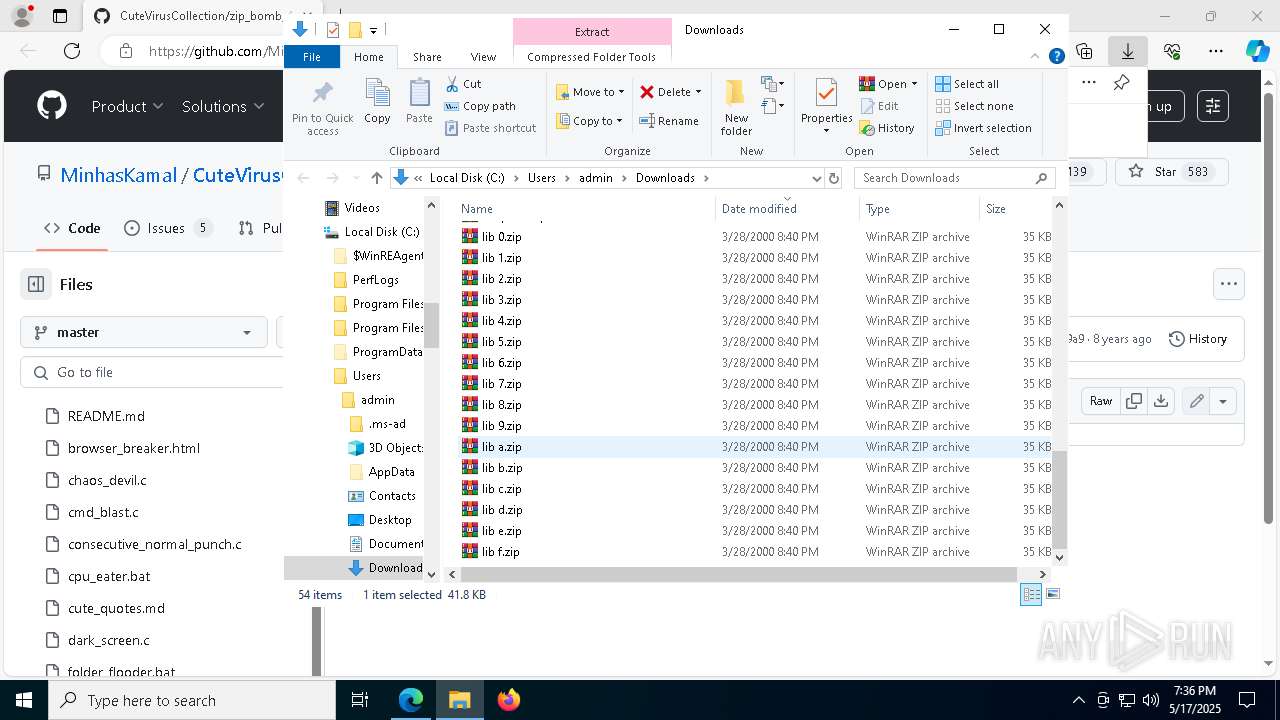
Task: Open the address bar history dropdown
Action: pyautogui.click(x=816, y=178)
